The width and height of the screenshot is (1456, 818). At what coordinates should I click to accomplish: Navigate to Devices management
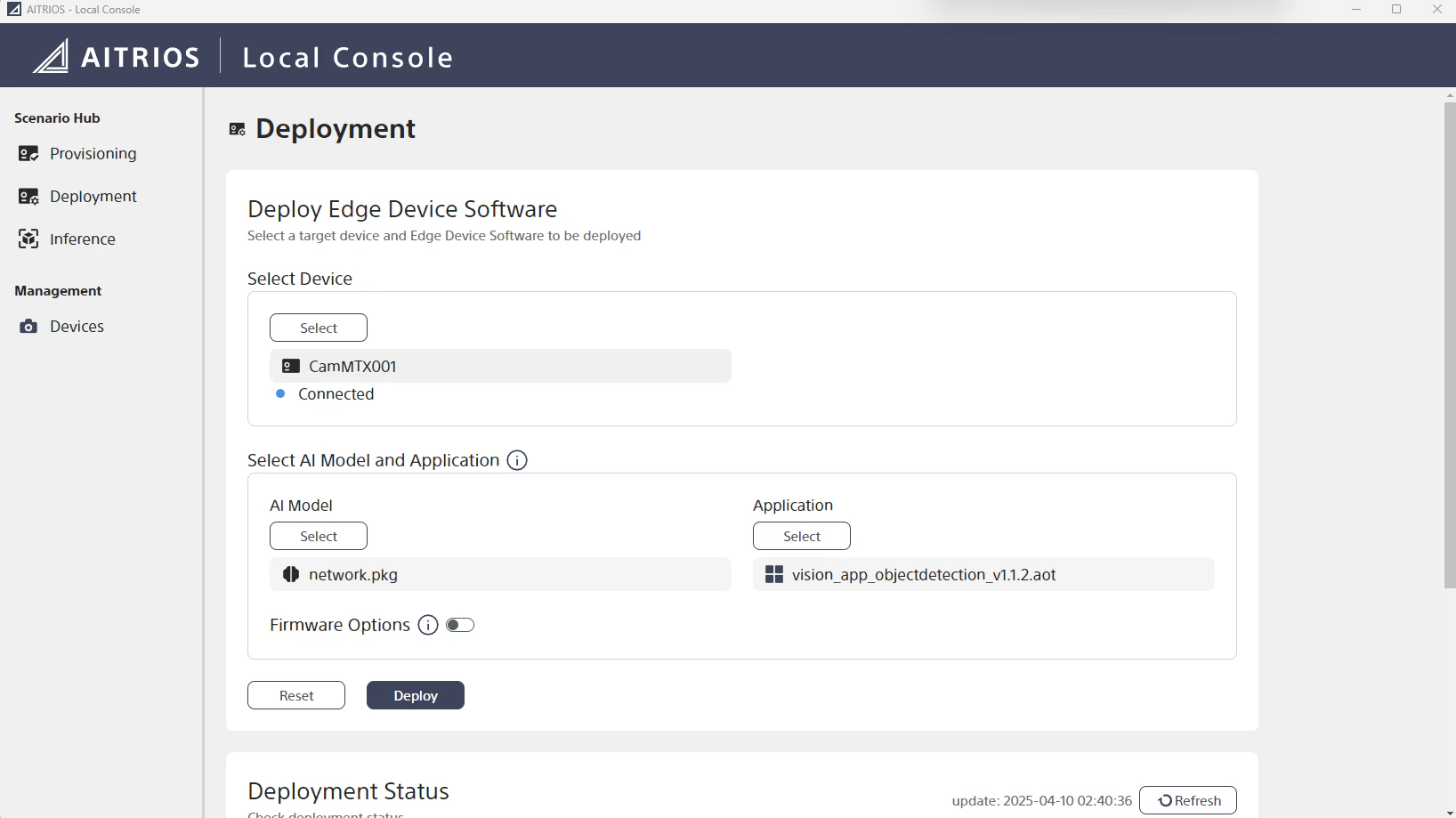click(x=77, y=327)
